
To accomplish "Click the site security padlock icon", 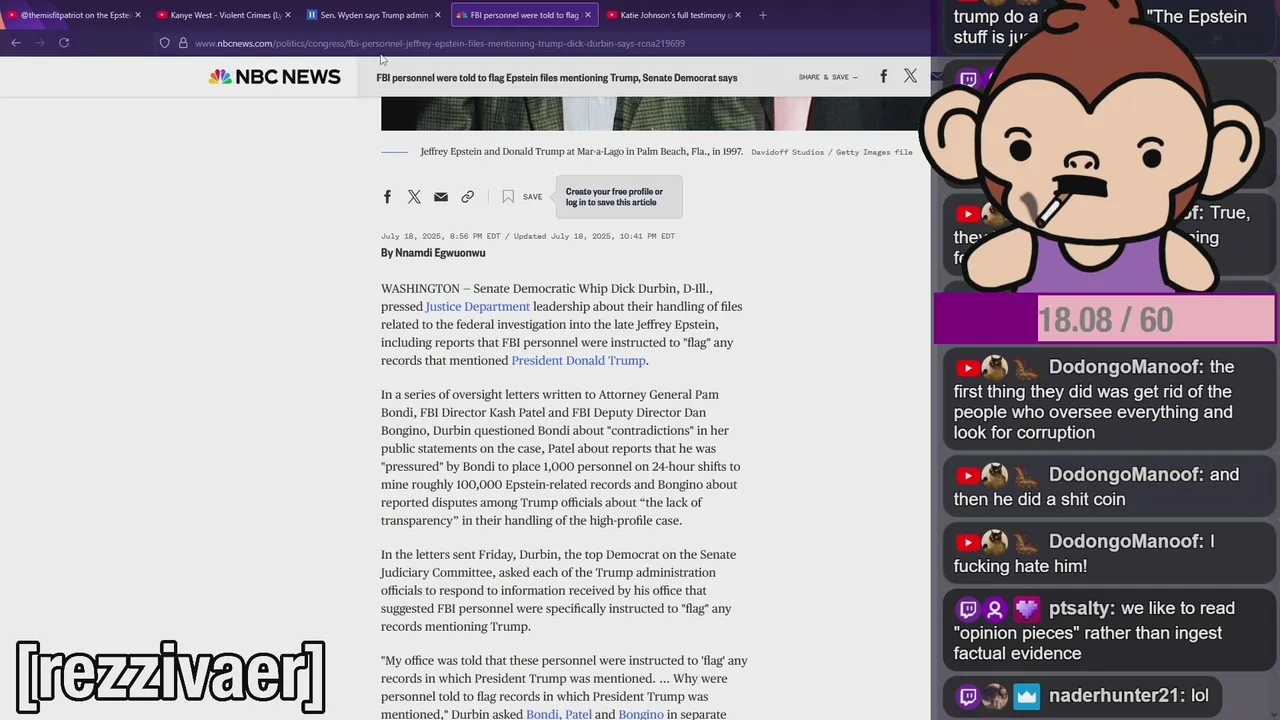I will [183, 43].
